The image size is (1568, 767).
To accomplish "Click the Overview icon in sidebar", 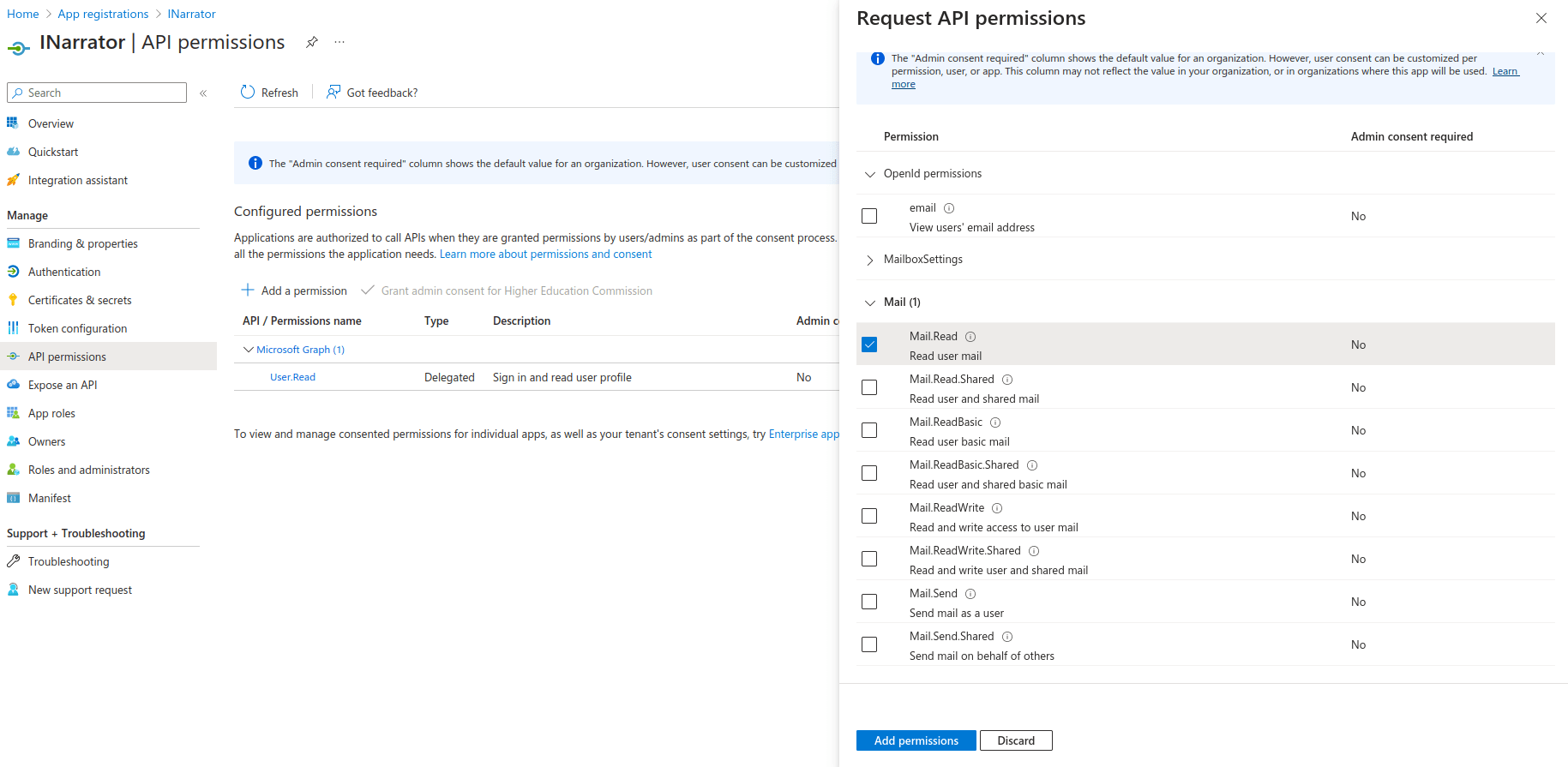I will [x=13, y=123].
